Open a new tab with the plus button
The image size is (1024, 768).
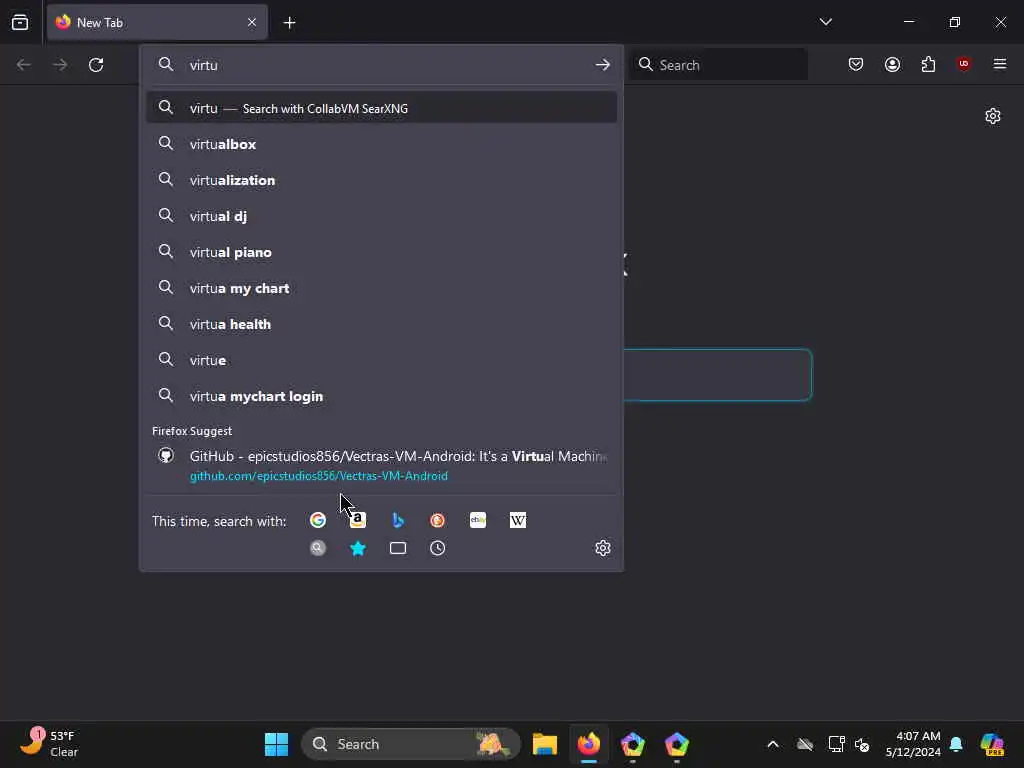[x=289, y=23]
